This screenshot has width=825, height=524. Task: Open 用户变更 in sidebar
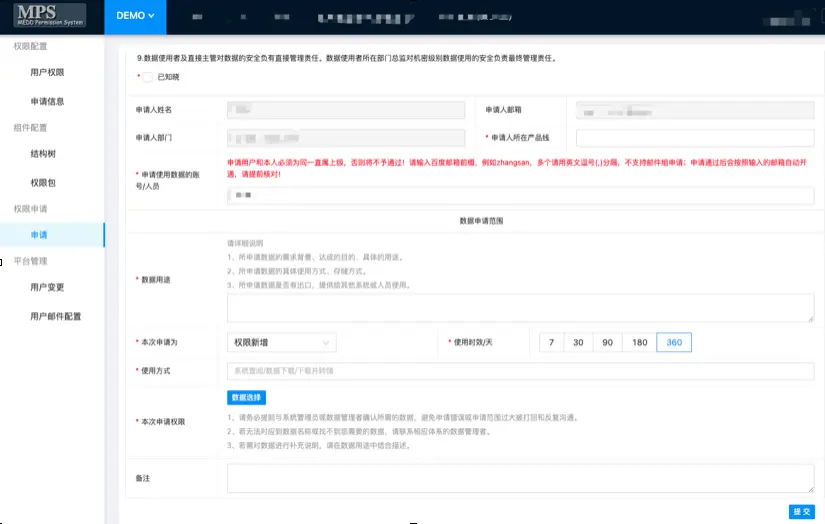pyautogui.click(x=47, y=287)
